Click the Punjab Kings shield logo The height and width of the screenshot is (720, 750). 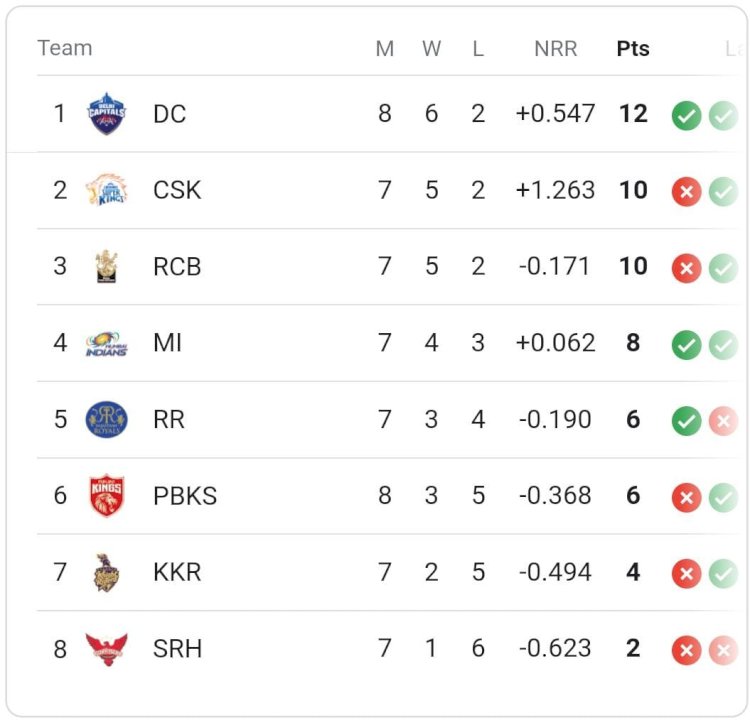(x=107, y=496)
